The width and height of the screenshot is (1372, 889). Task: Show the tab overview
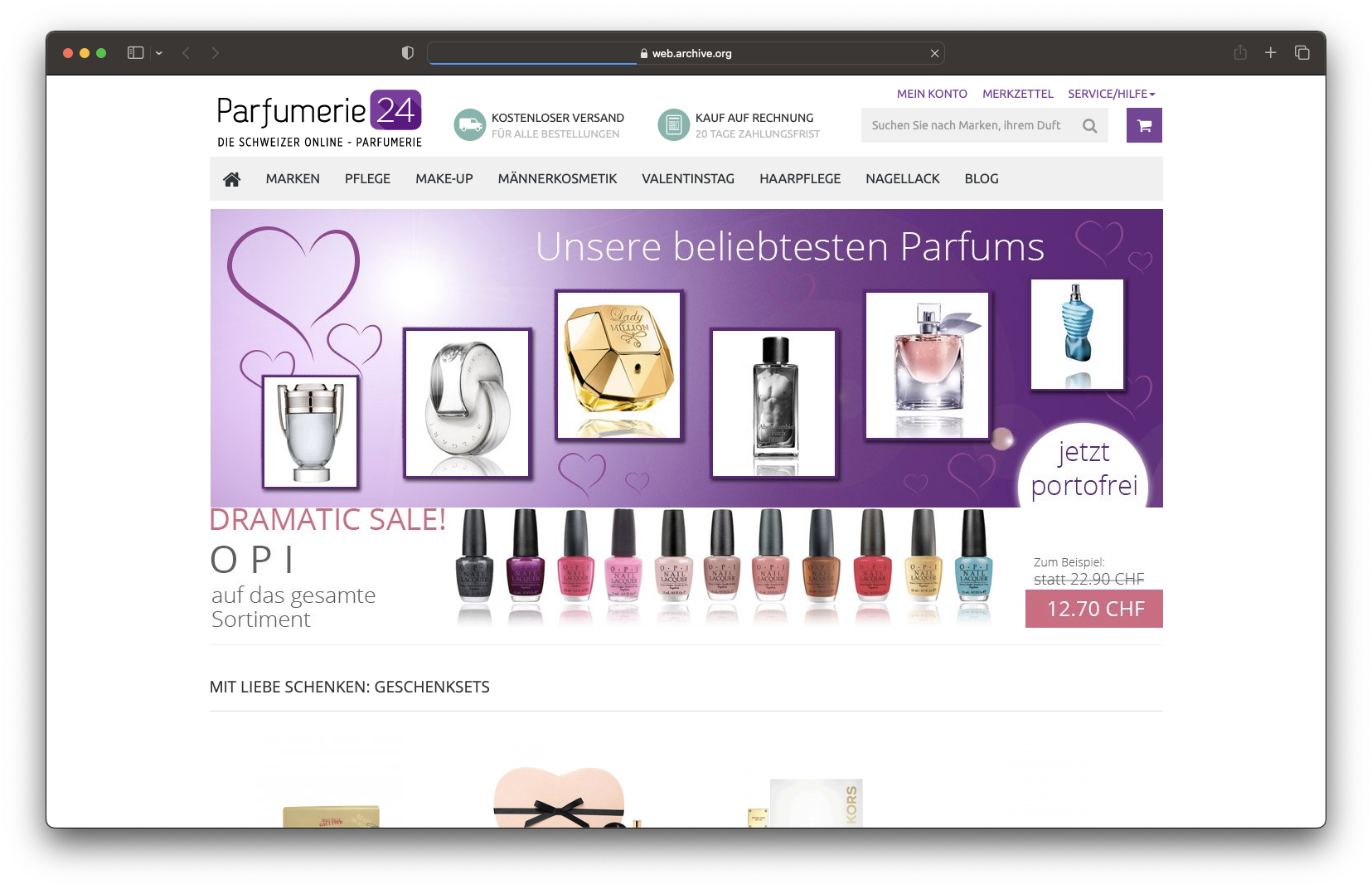[1302, 53]
